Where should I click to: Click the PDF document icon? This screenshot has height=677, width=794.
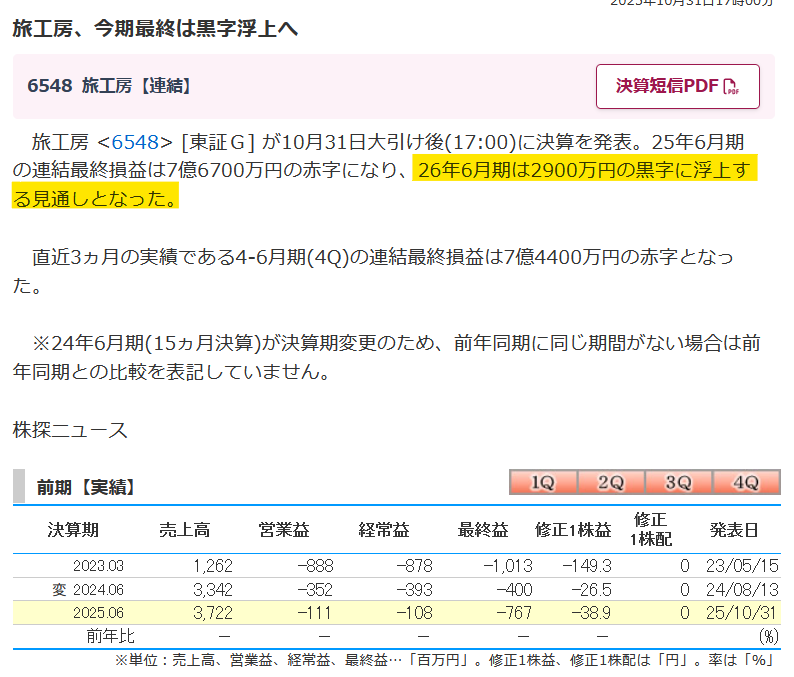coord(730,87)
